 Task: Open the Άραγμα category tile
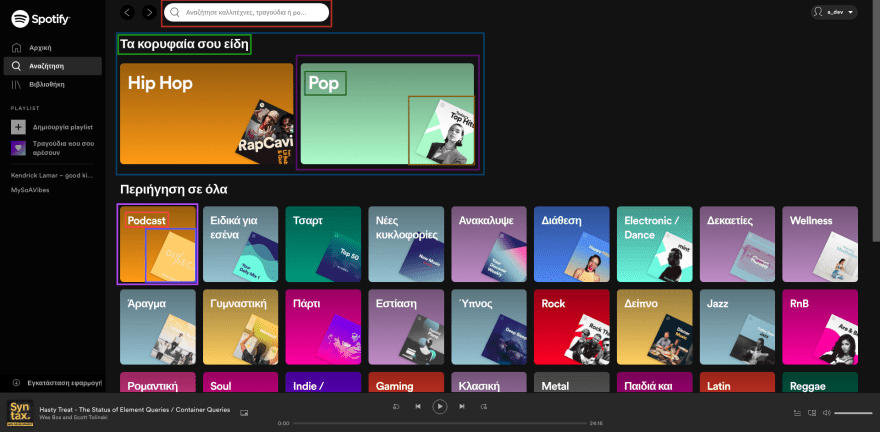[158, 327]
